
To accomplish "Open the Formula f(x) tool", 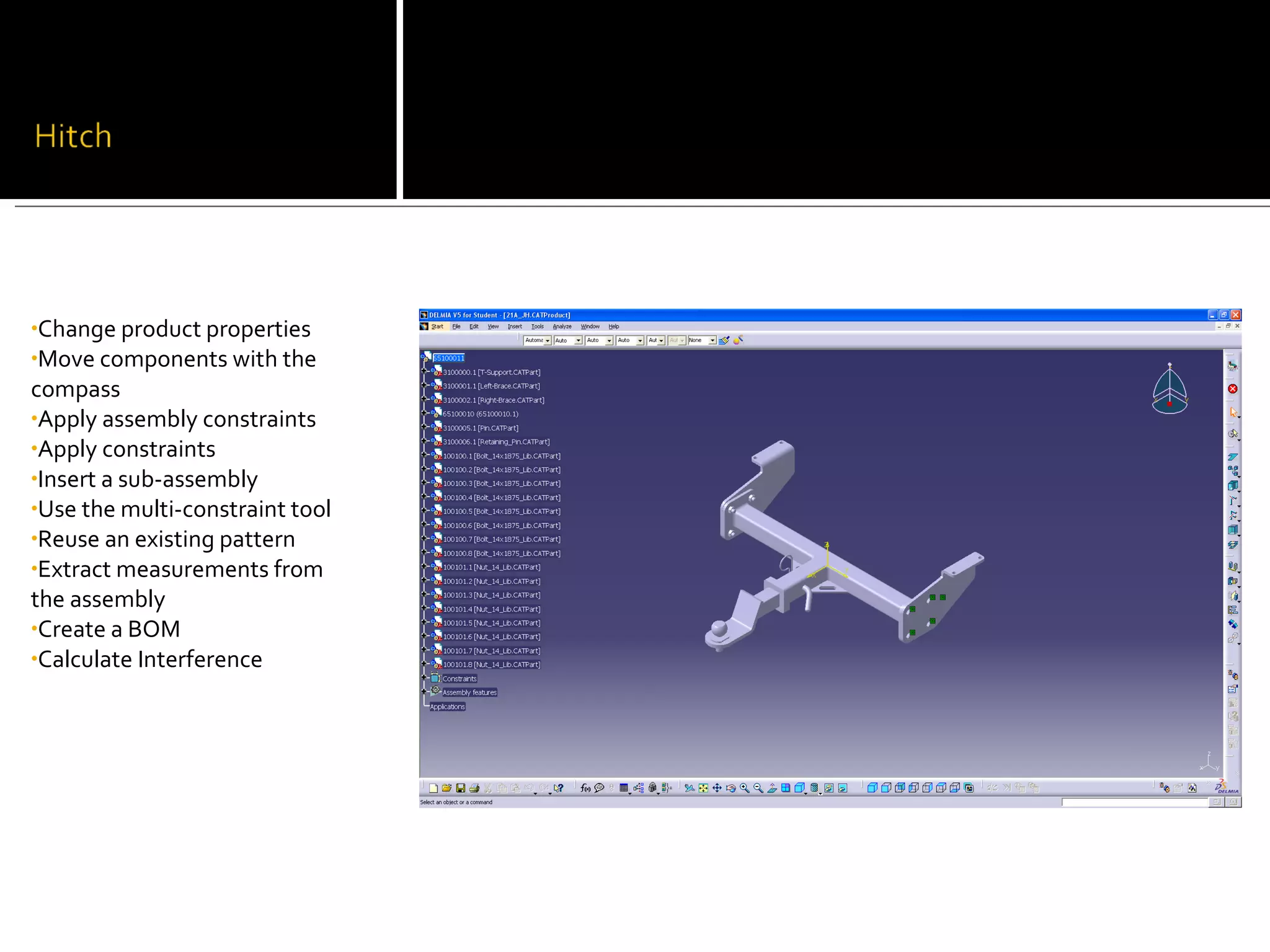I will tap(585, 788).
